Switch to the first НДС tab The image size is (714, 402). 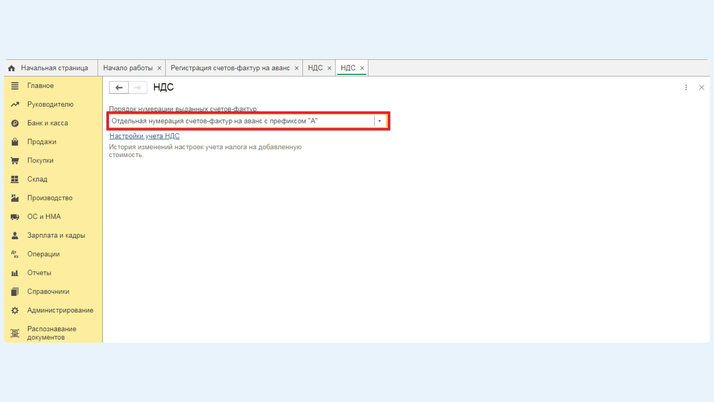[x=315, y=68]
